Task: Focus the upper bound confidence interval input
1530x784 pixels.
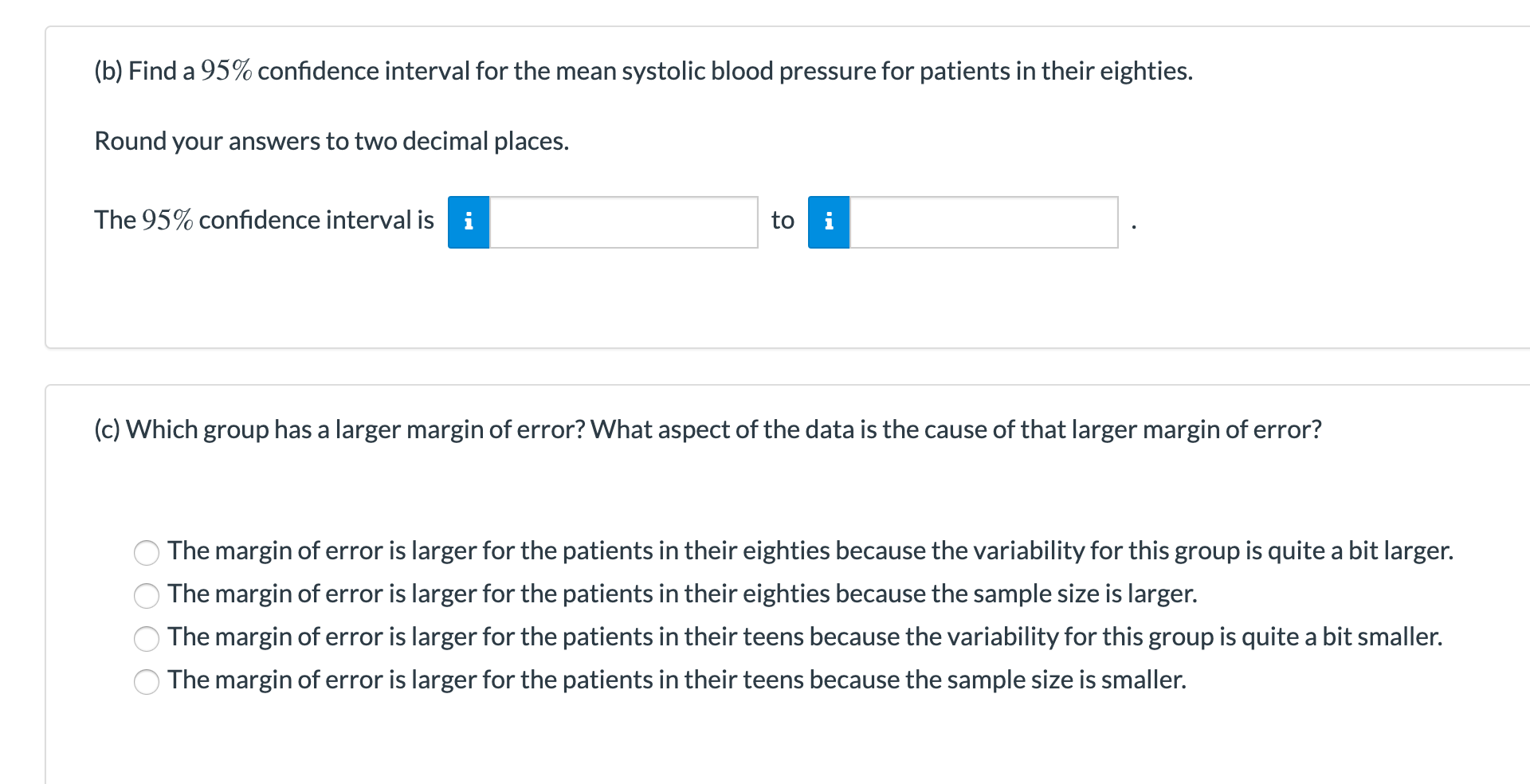Action: 983,222
